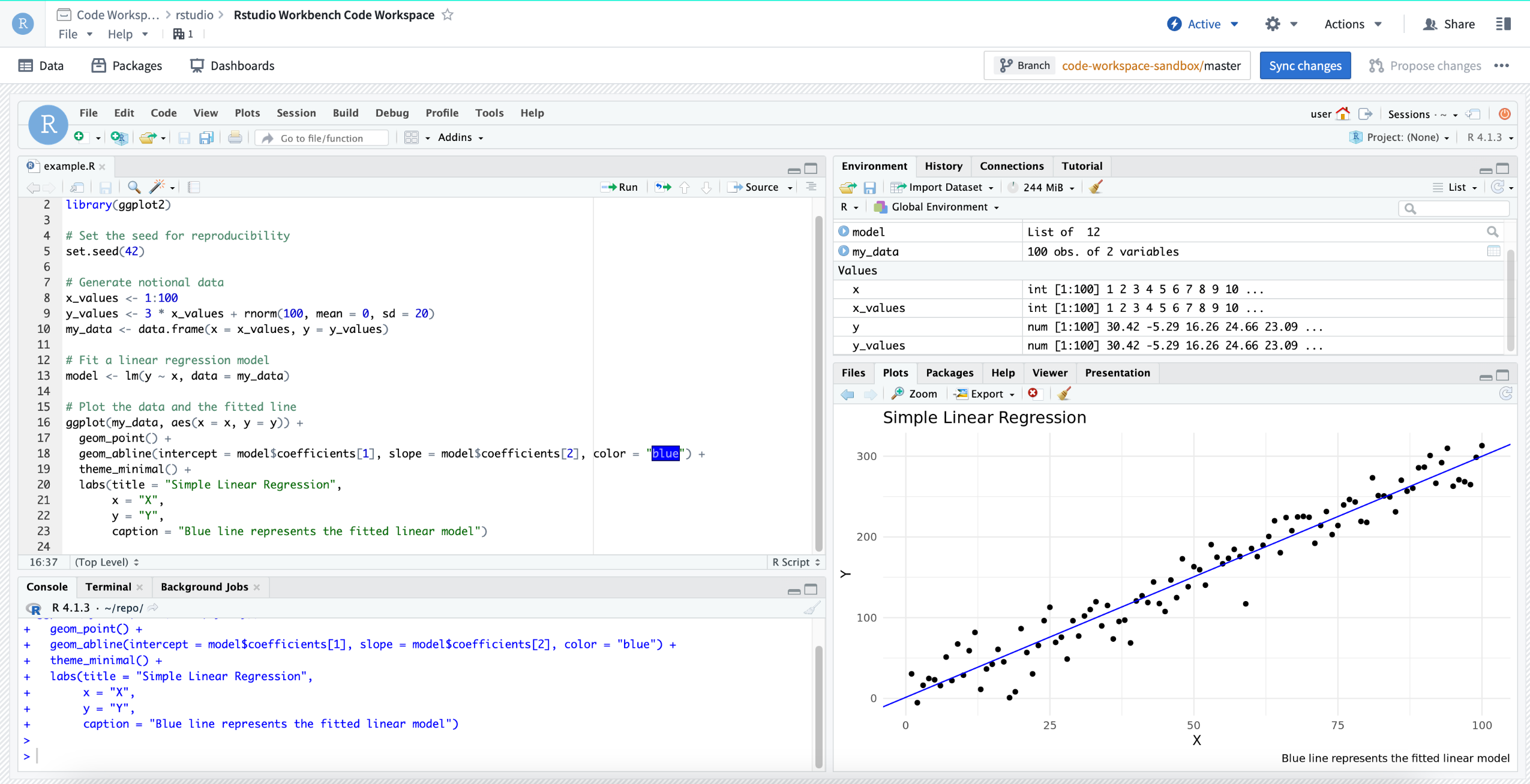Open the Tools menu in RStudio
Screen dimensions: 1530x784
(489, 113)
